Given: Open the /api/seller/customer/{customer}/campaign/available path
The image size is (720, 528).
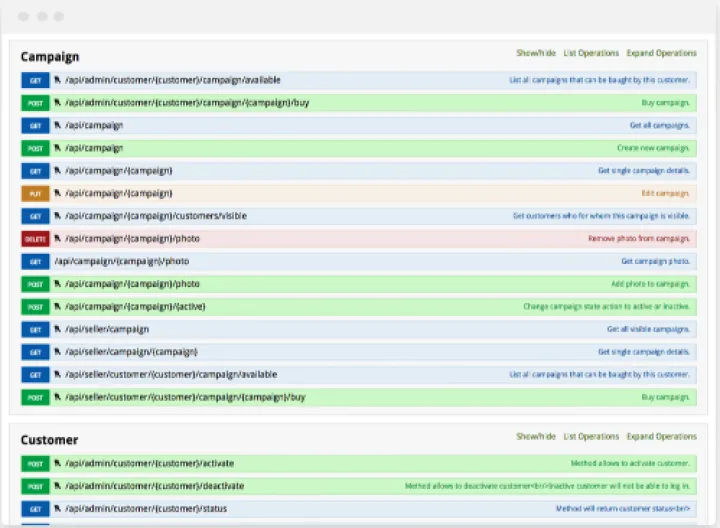Looking at the screenshot, I should click(x=171, y=374).
